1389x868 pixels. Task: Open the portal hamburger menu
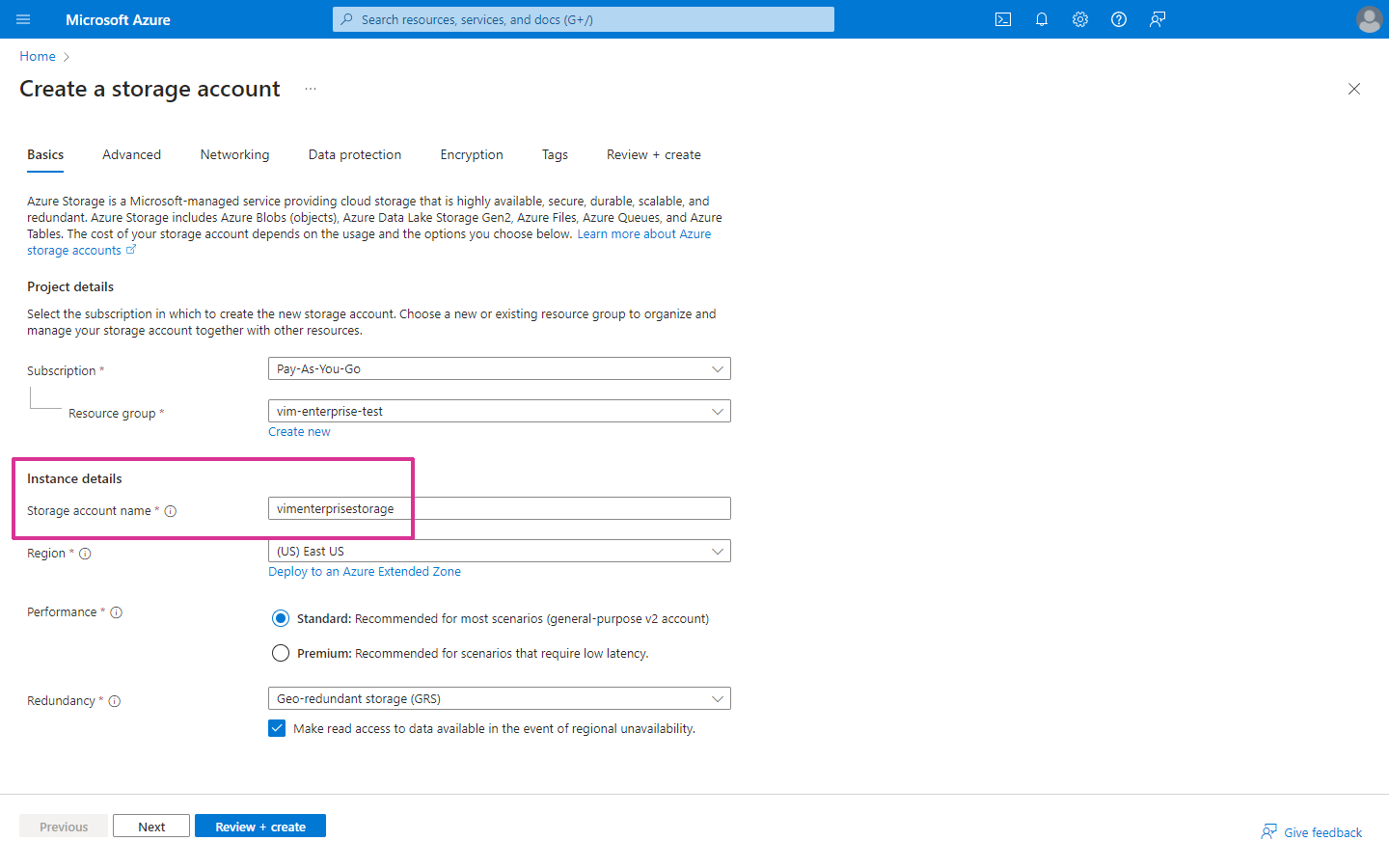23,19
